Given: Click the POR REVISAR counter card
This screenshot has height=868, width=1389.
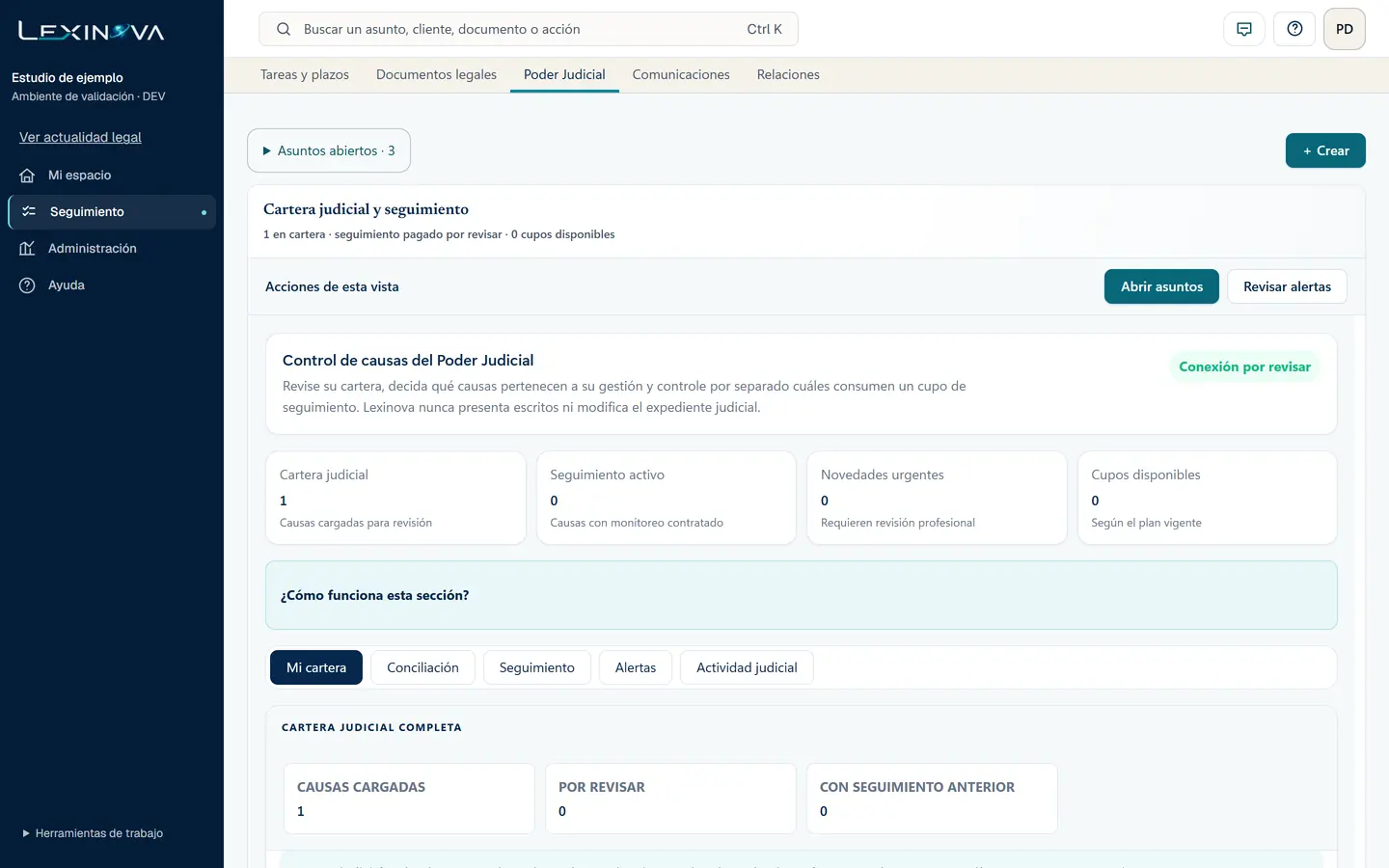Looking at the screenshot, I should click(x=670, y=799).
